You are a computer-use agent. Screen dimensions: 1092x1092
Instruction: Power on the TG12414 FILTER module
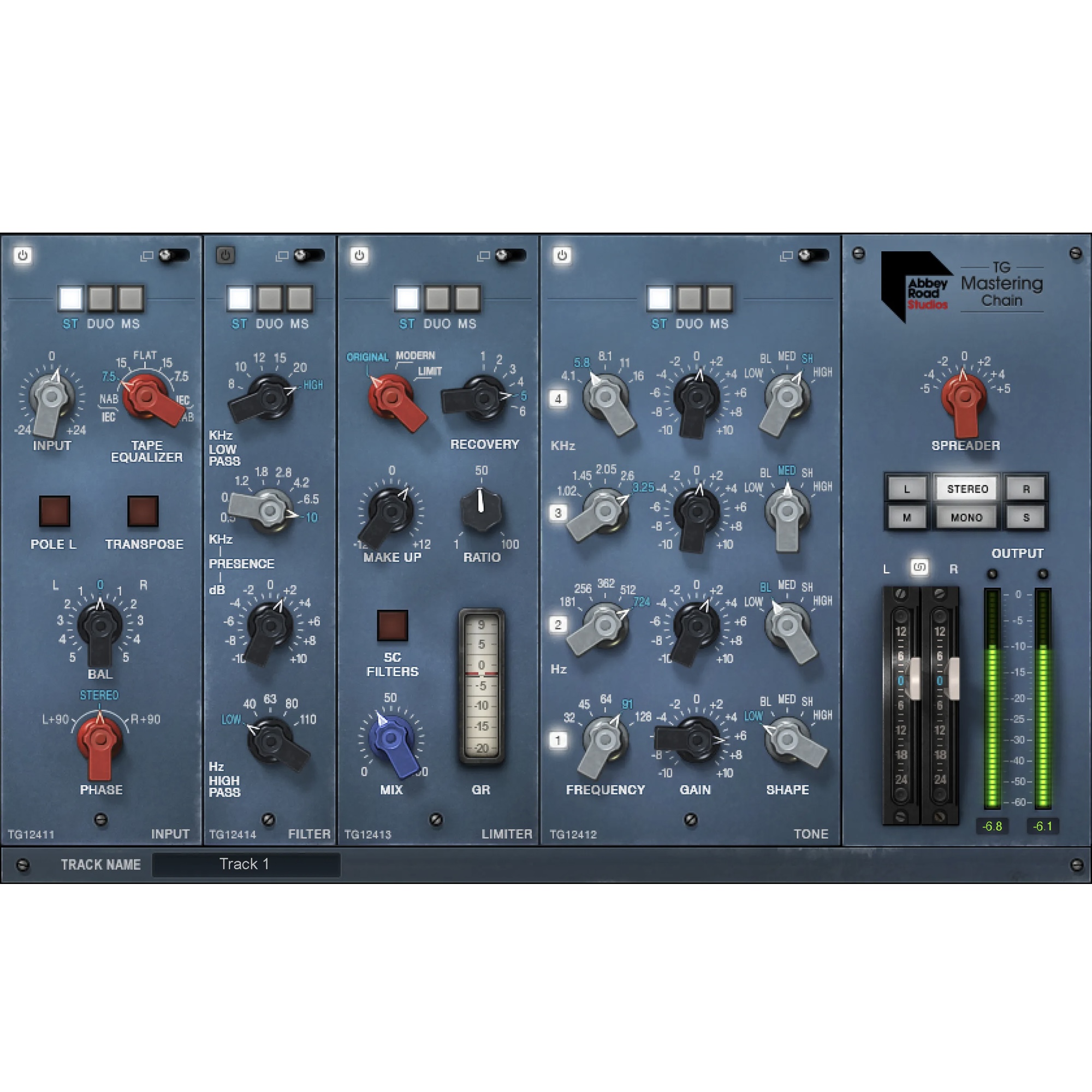pyautogui.click(x=224, y=256)
